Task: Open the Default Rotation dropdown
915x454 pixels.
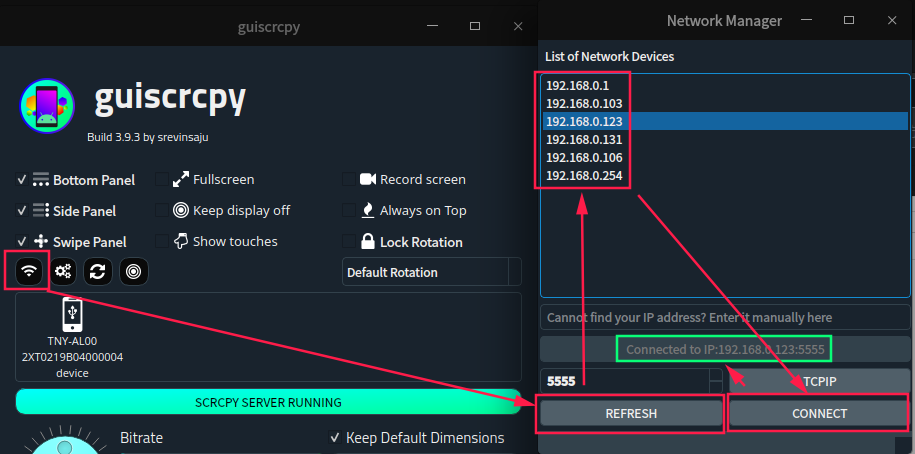Action: [432, 273]
